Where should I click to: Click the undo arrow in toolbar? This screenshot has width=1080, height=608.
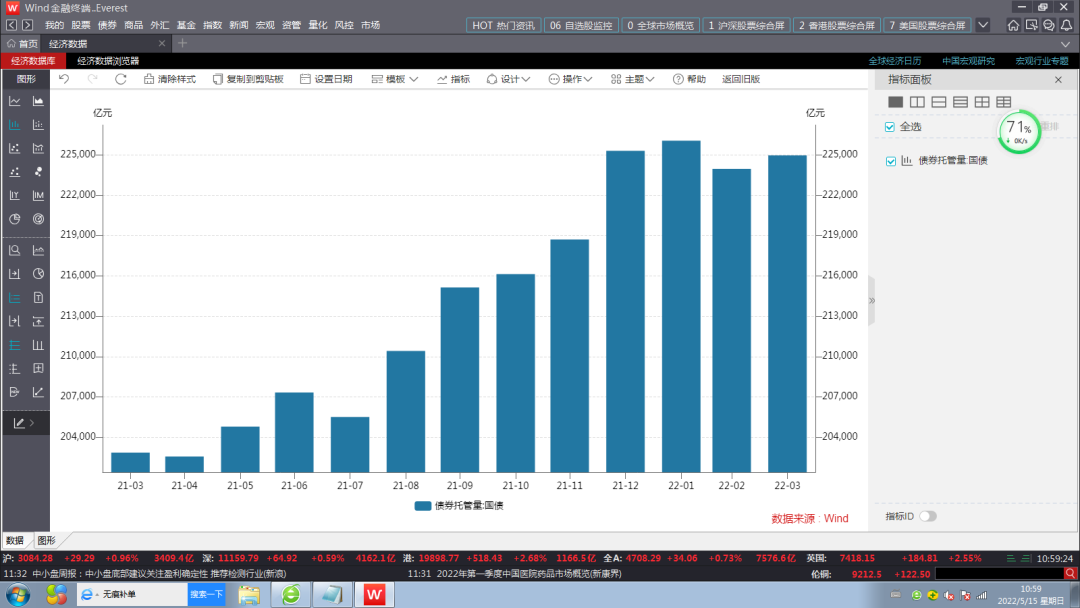tap(64, 79)
